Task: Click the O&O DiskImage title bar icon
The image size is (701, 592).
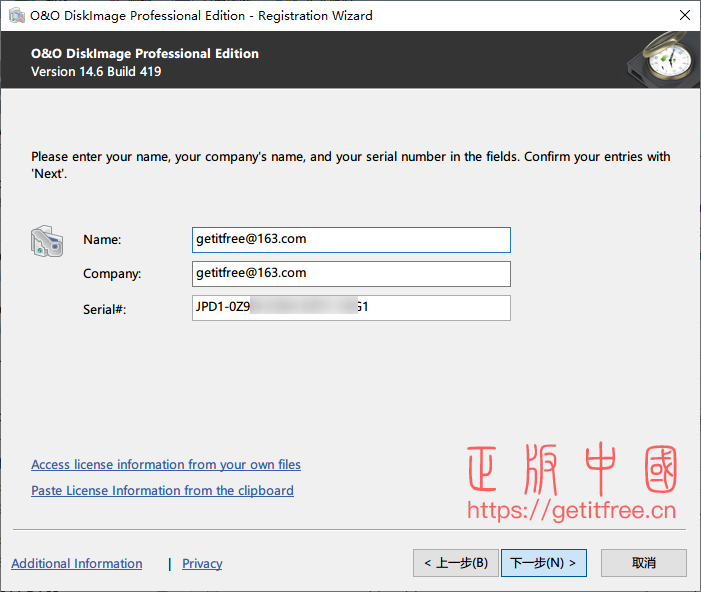Action: click(x=17, y=15)
